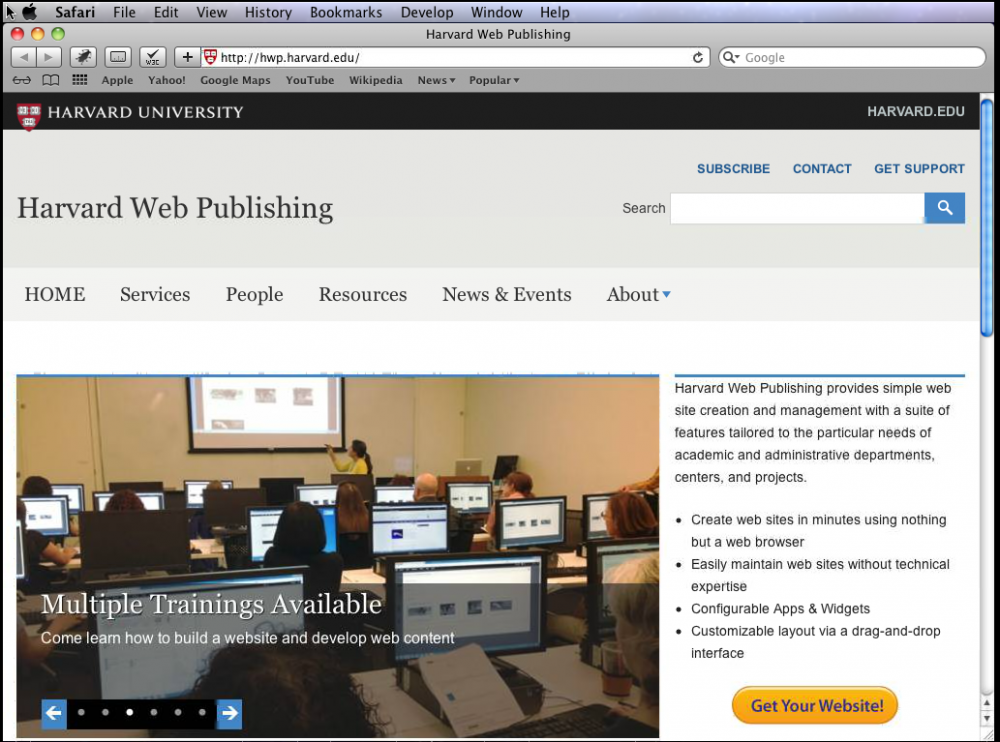The image size is (1000, 742).
Task: Click the HARVARD.EDU link
Action: (916, 112)
